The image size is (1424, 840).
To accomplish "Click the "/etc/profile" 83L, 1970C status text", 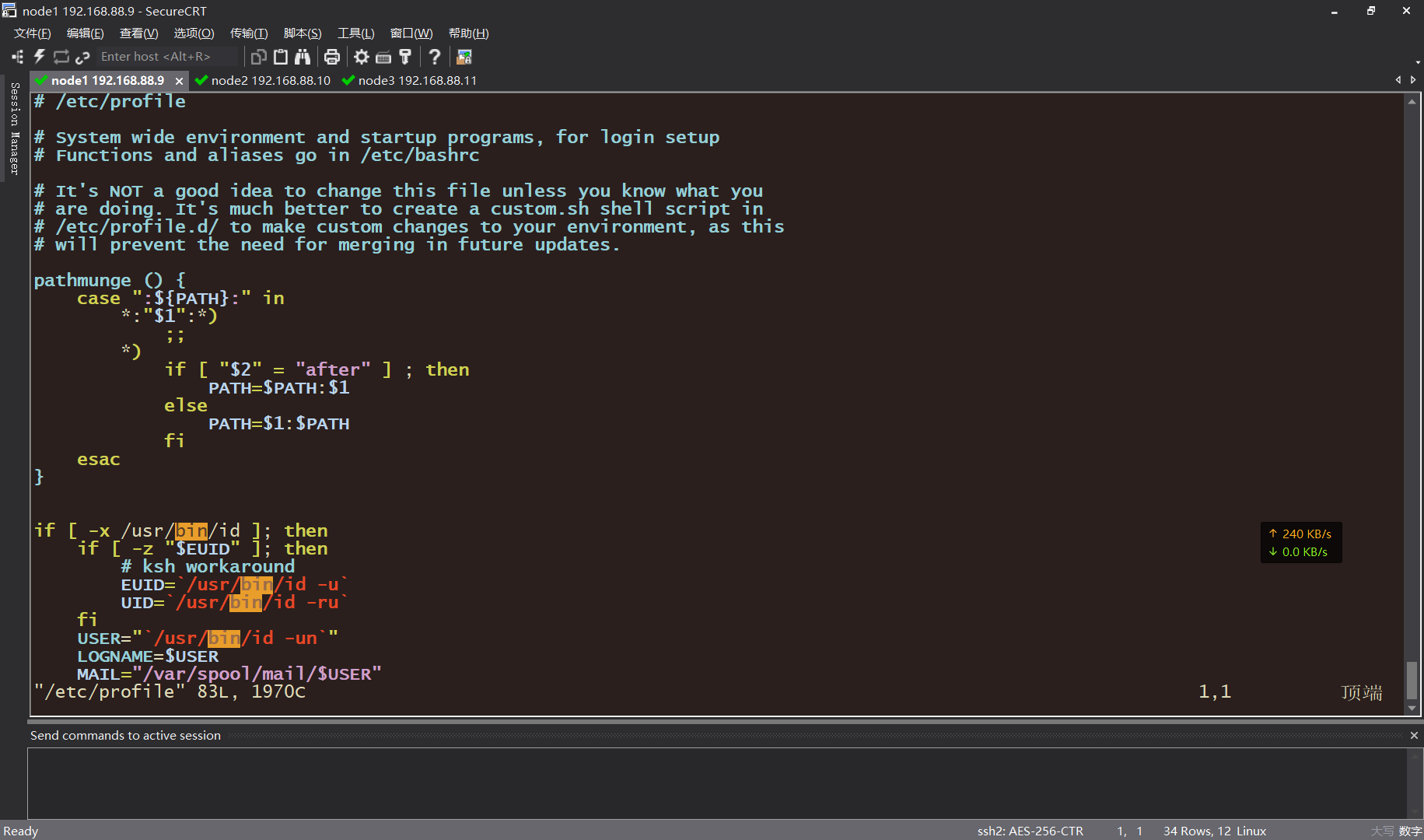I will coord(170,691).
